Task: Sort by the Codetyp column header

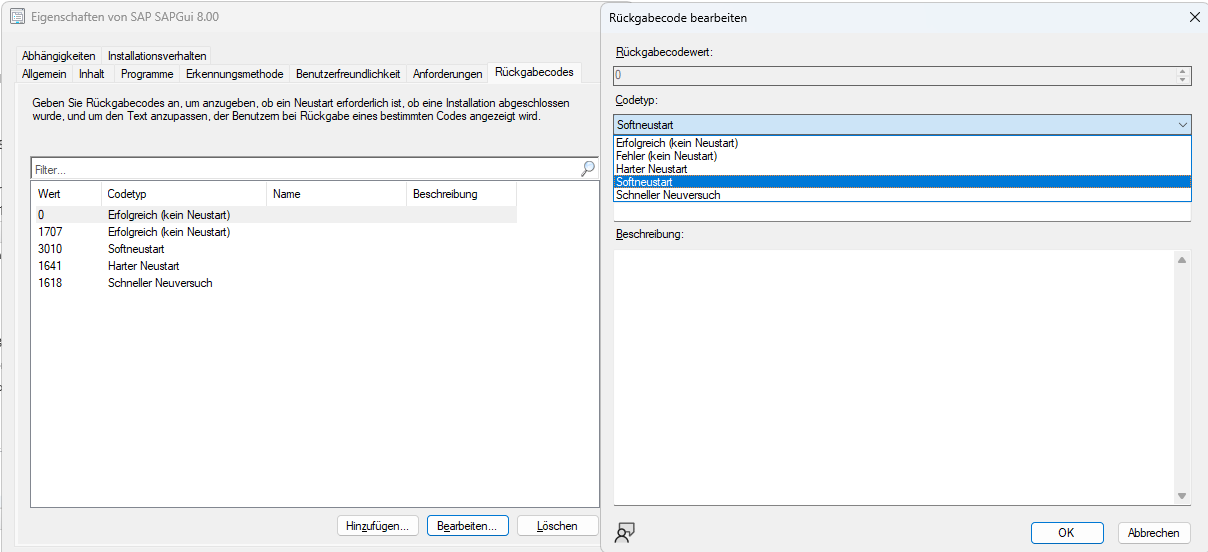Action: [x=184, y=194]
